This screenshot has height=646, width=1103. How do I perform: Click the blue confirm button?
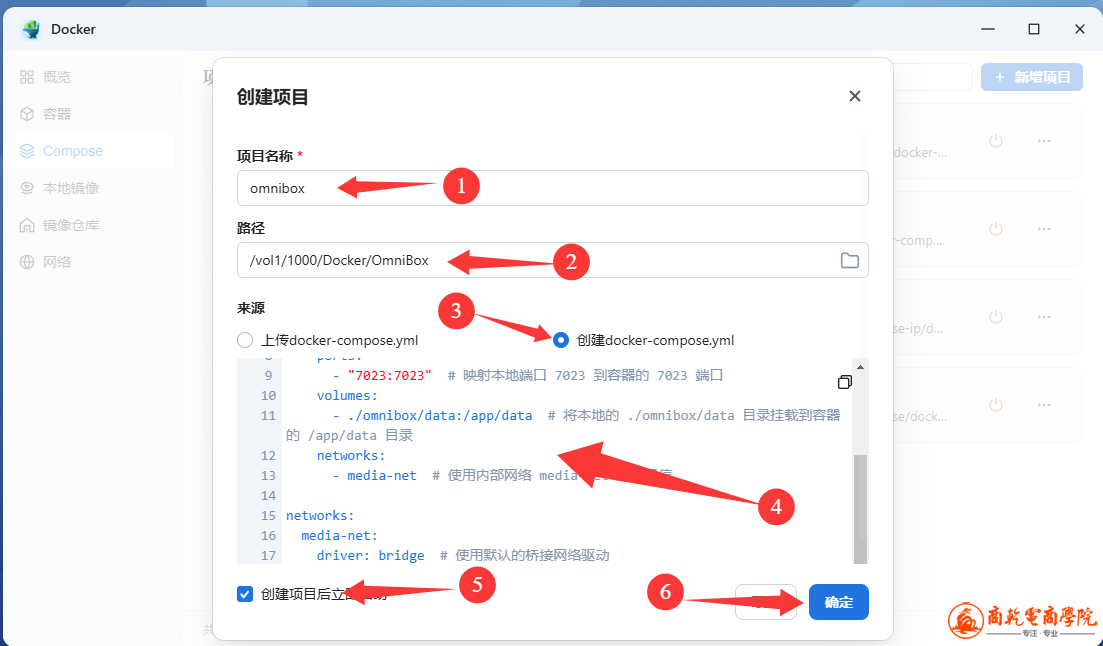pyautogui.click(x=838, y=602)
